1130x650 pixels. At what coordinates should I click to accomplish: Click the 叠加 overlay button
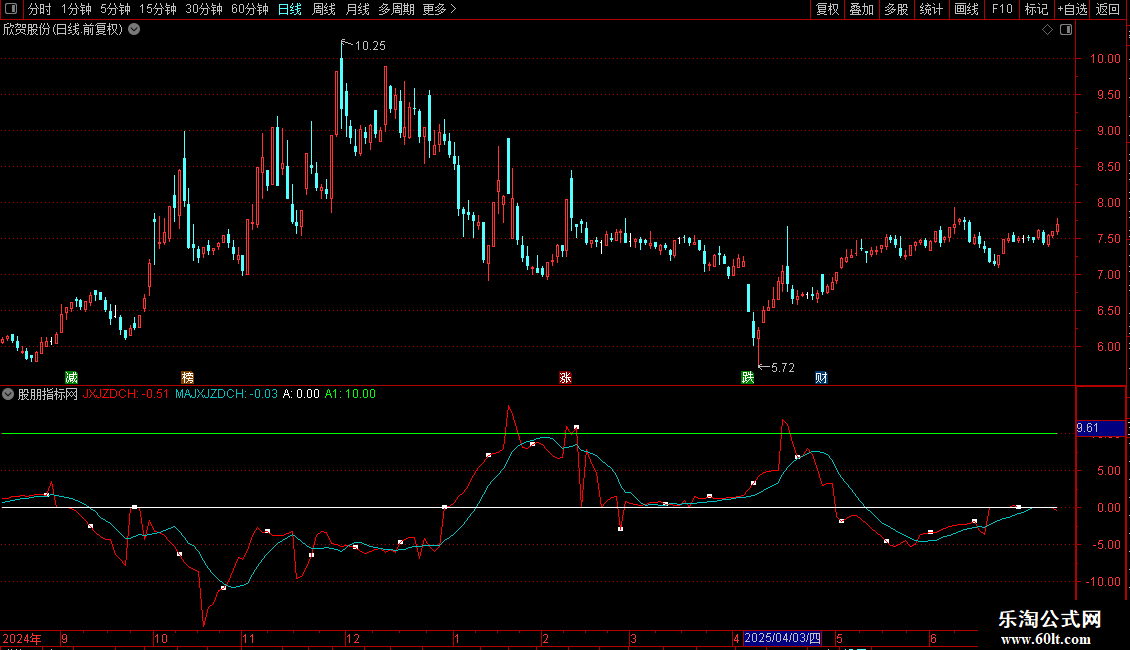tap(861, 9)
